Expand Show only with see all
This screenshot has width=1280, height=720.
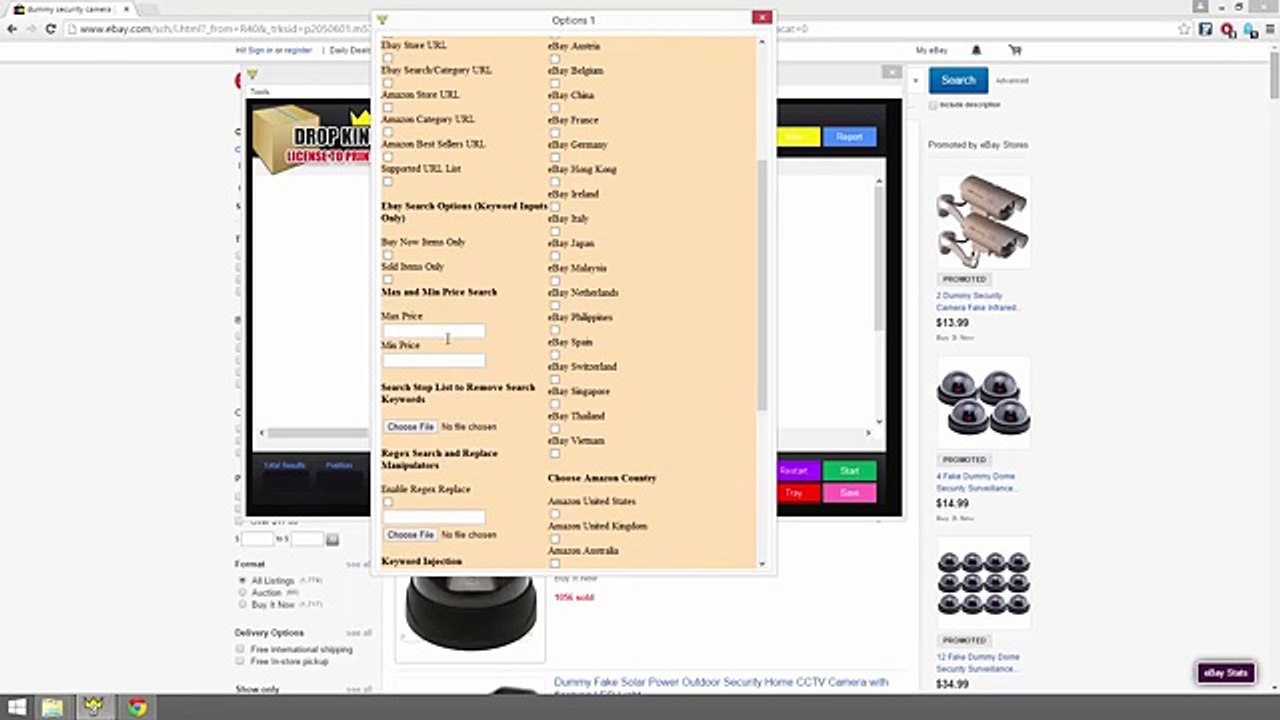[x=358, y=690]
